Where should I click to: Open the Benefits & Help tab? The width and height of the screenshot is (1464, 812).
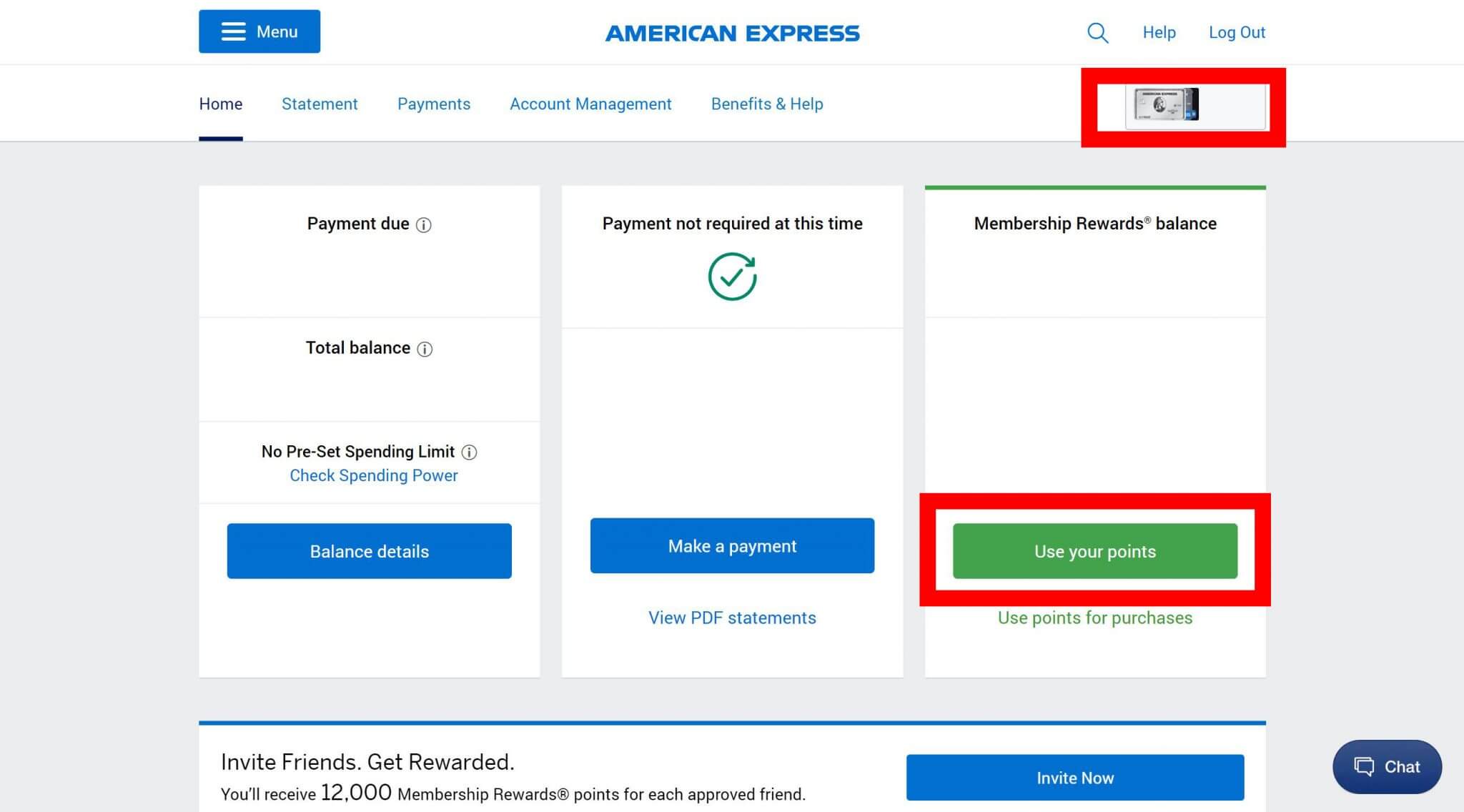pyautogui.click(x=767, y=104)
